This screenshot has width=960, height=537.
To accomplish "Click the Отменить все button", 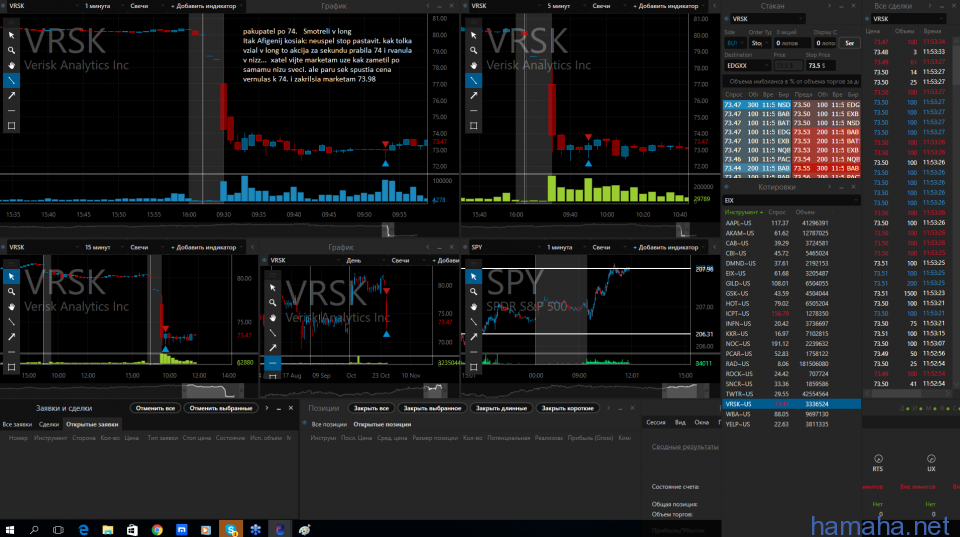I will point(156,408).
